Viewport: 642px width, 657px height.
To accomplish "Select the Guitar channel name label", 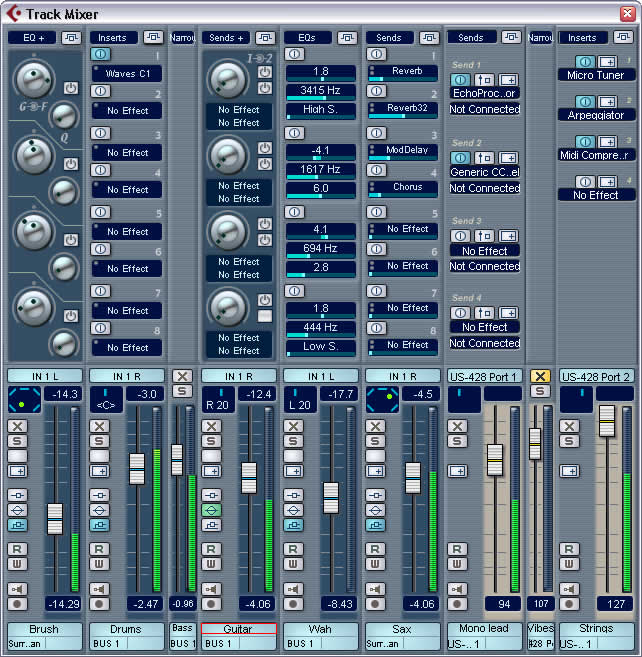I will pyautogui.click(x=237, y=630).
